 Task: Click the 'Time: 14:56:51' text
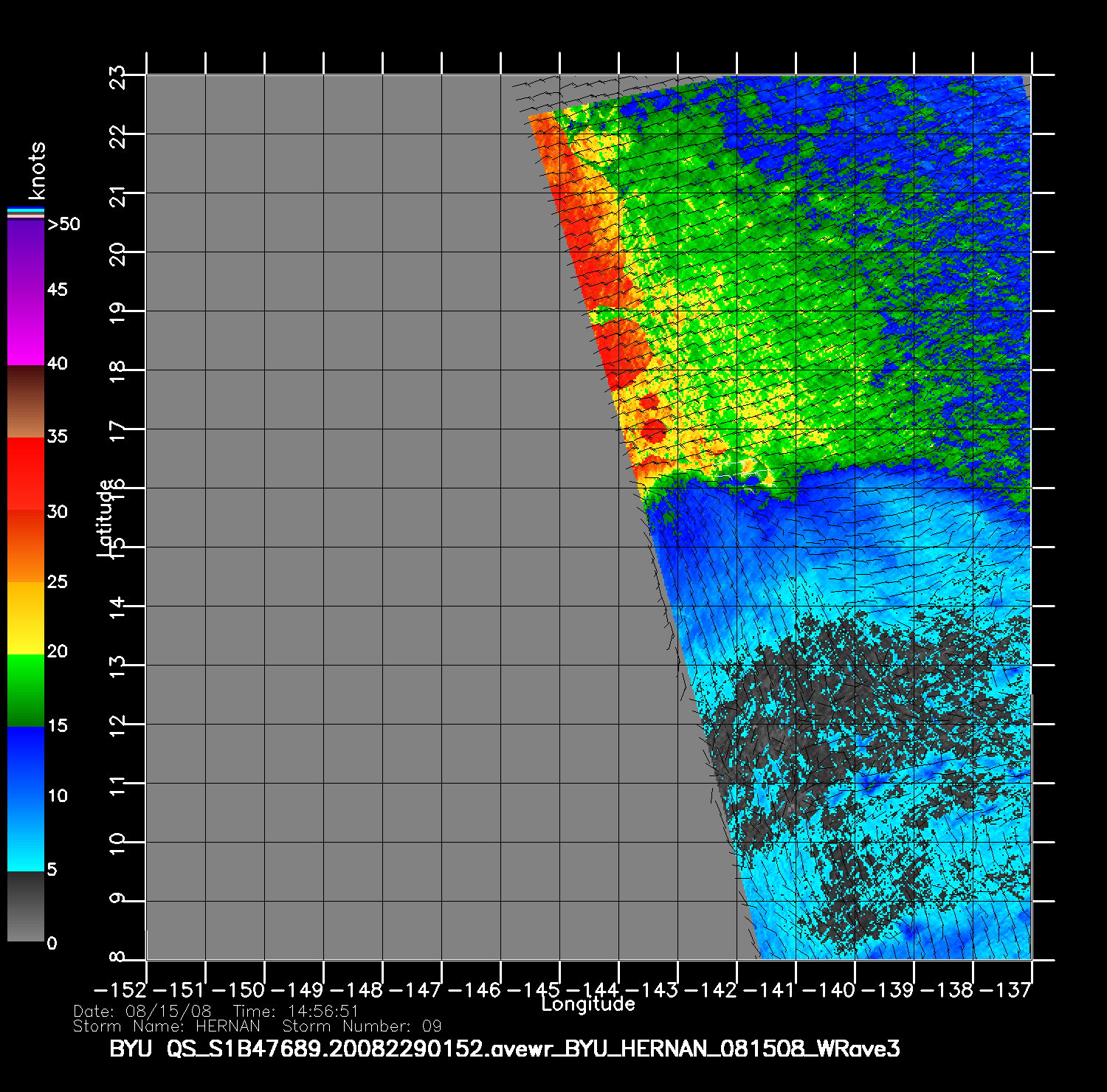point(295,1012)
